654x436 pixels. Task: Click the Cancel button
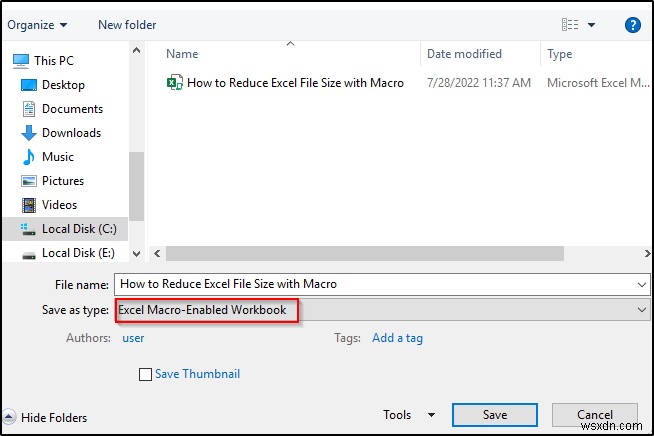coord(595,415)
